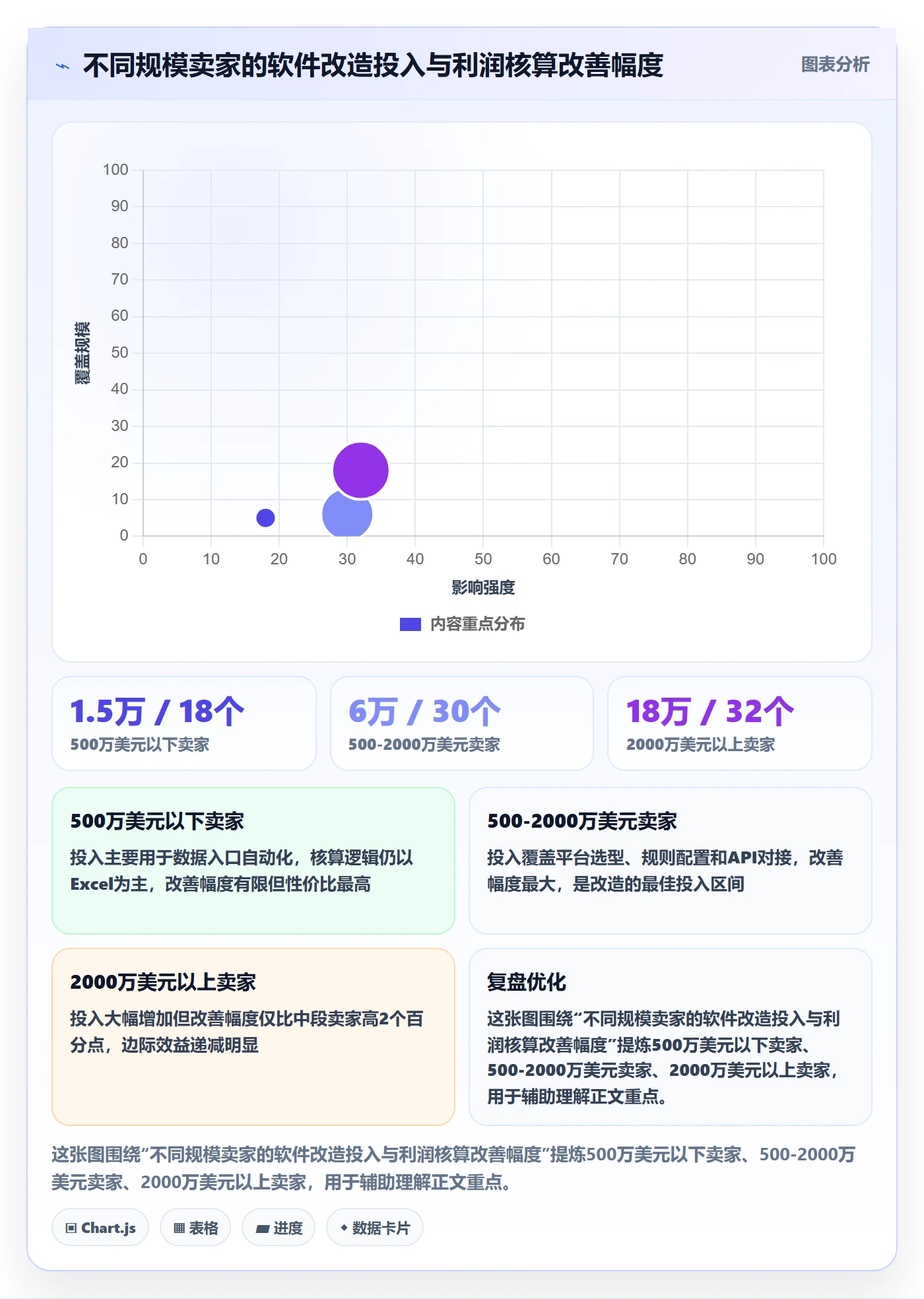Click the small dark blue bubble in chart
The height and width of the screenshot is (1299, 924).
coord(265,517)
